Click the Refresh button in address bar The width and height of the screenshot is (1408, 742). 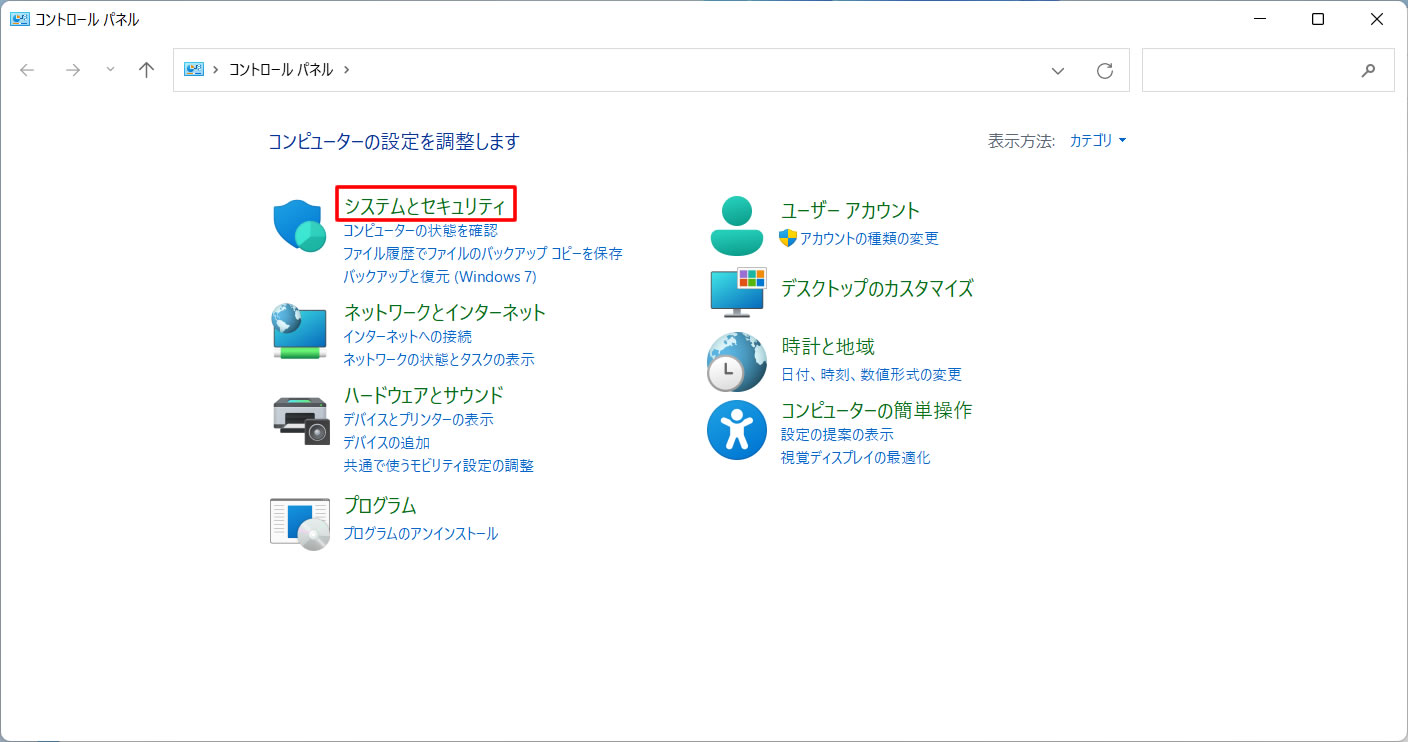[1105, 70]
